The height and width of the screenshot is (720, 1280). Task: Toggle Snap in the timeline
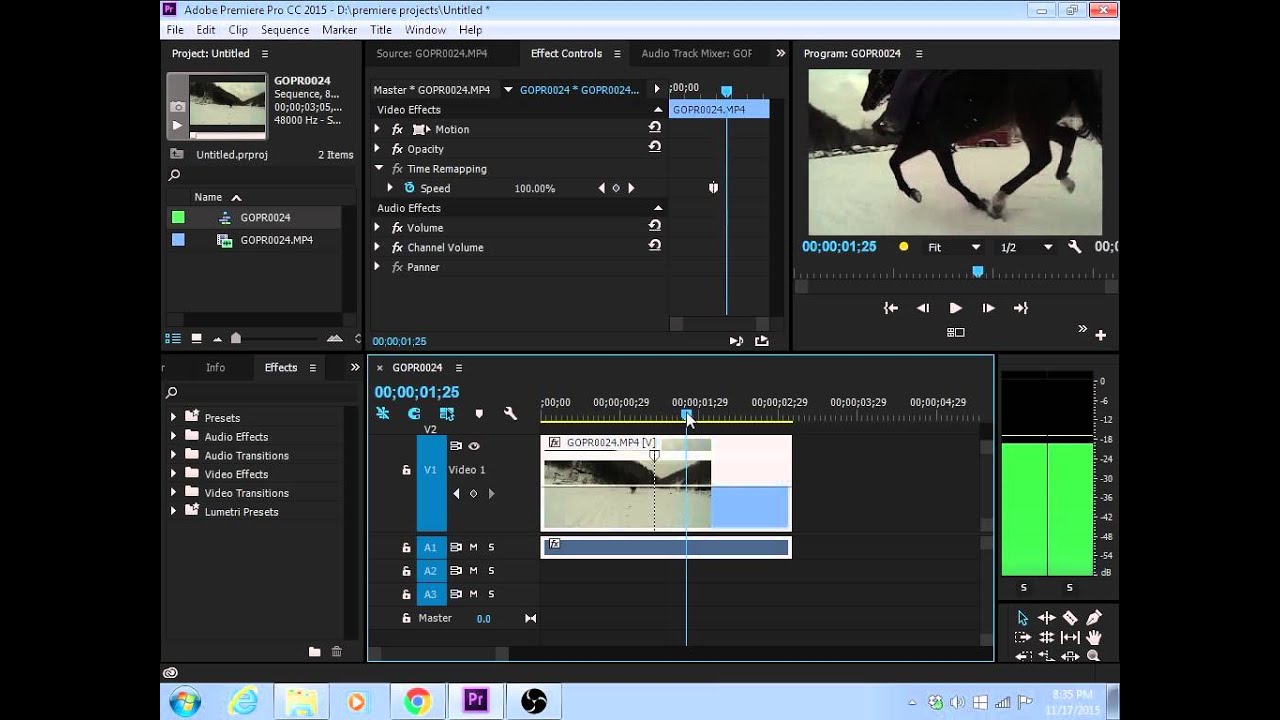pyautogui.click(x=414, y=414)
